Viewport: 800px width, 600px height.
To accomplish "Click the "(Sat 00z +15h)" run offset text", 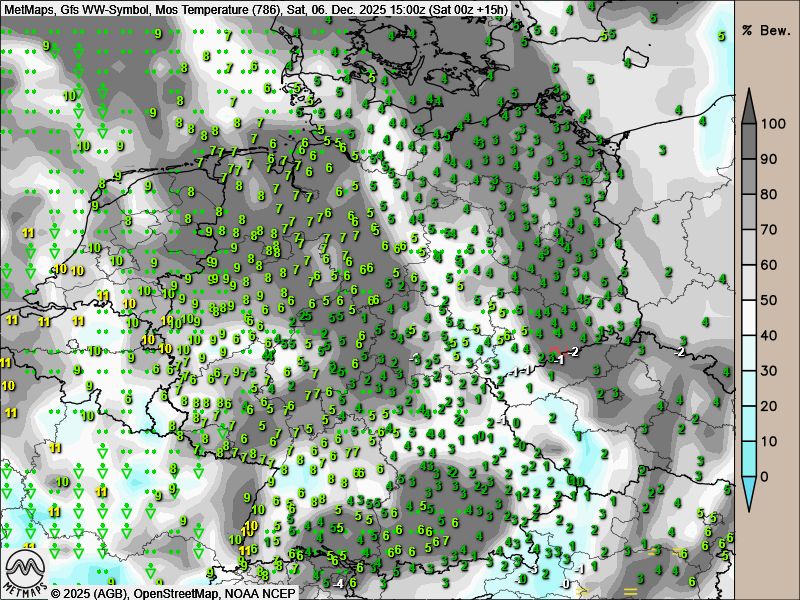I will tap(465, 9).
